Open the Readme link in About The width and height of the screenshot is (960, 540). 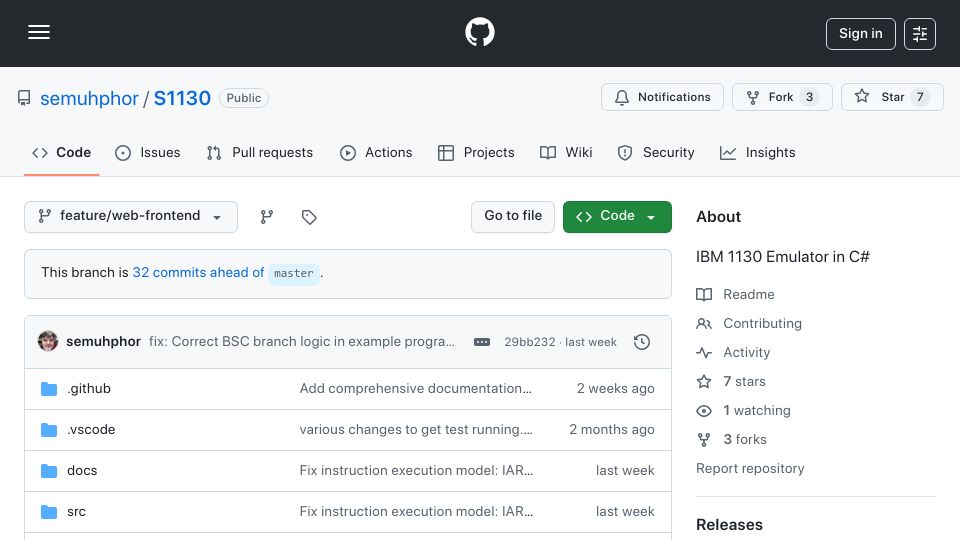[x=749, y=294]
